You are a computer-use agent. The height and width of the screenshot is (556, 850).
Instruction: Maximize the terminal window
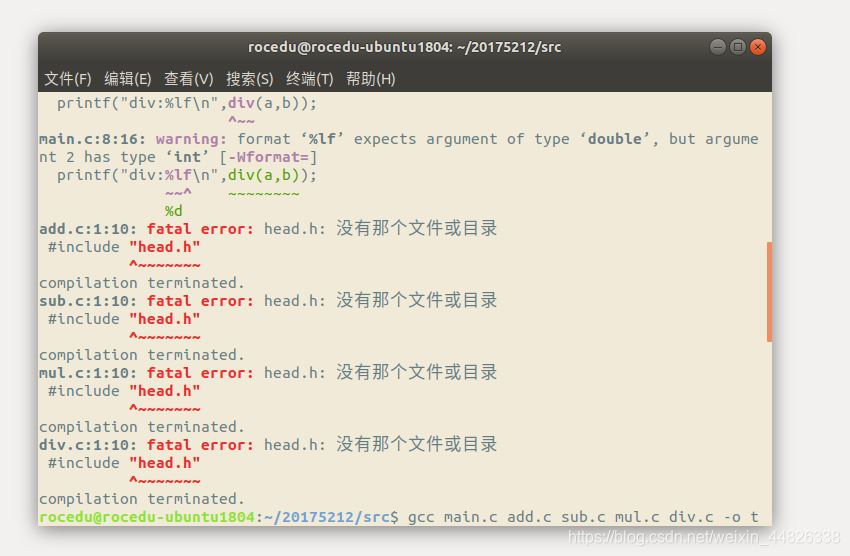pos(738,47)
